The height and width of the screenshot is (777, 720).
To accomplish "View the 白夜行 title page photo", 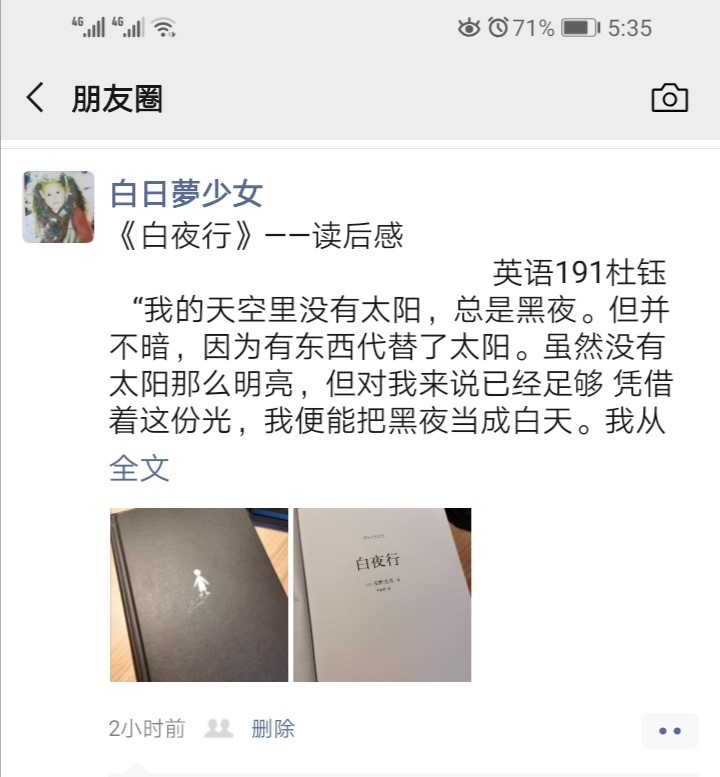I will [x=382, y=595].
